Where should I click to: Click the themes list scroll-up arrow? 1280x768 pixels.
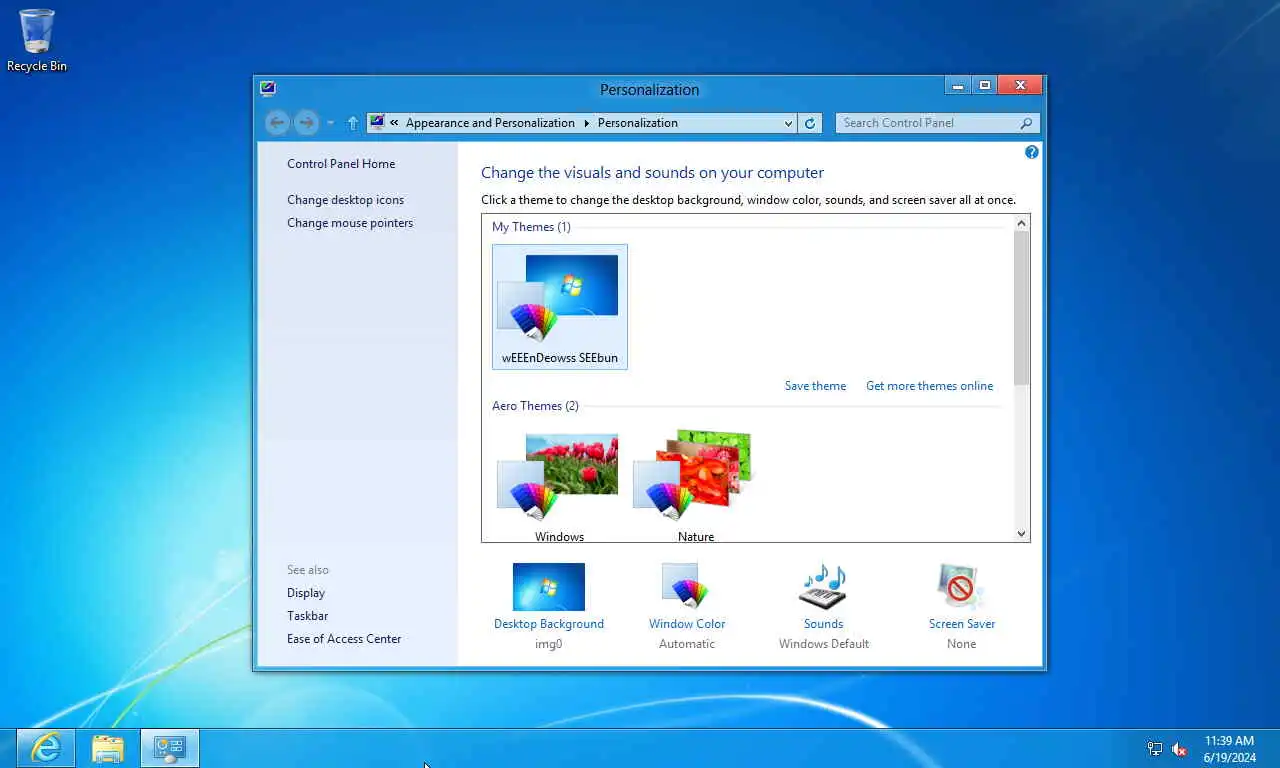[x=1021, y=224]
